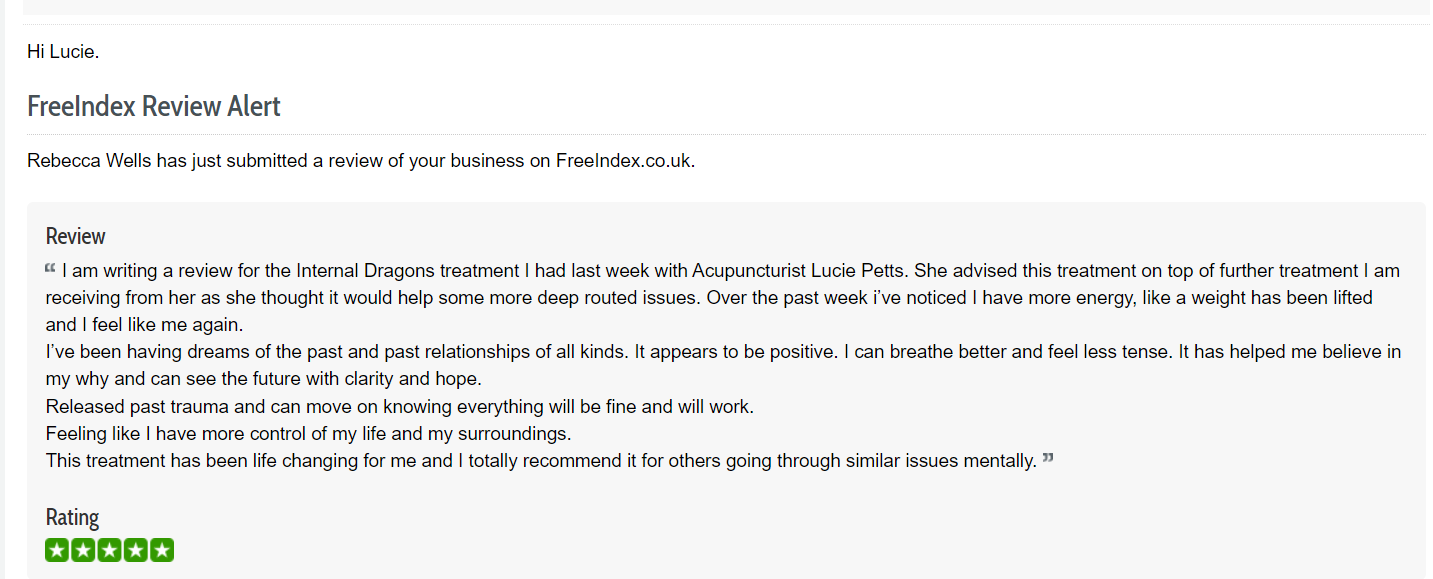Click the line starting I've been having dreams
The width and height of the screenshot is (1433, 579).
pyautogui.click(x=723, y=365)
